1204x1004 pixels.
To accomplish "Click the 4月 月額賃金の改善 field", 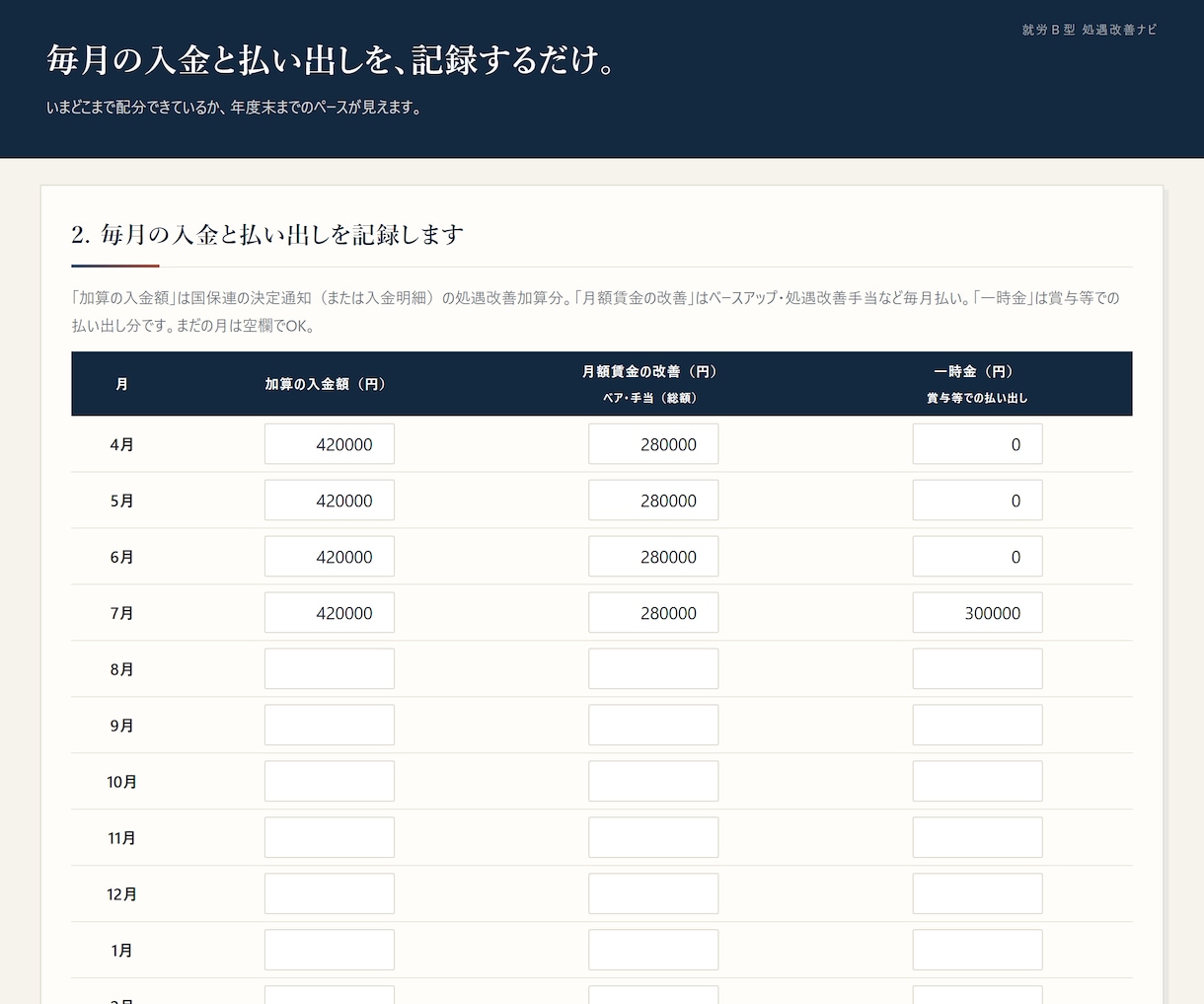I will point(653,444).
